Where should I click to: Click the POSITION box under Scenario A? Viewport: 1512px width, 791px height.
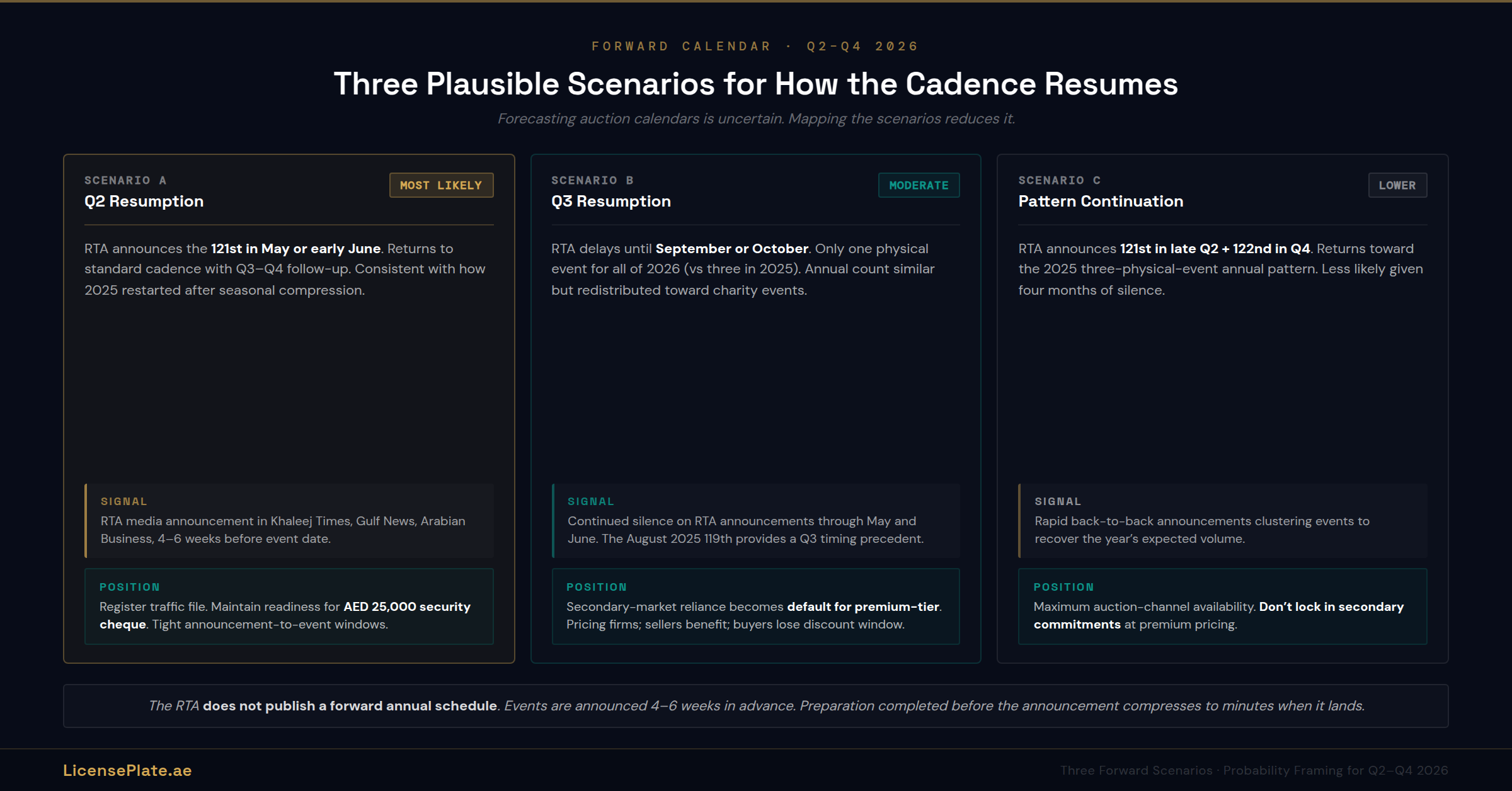(289, 606)
